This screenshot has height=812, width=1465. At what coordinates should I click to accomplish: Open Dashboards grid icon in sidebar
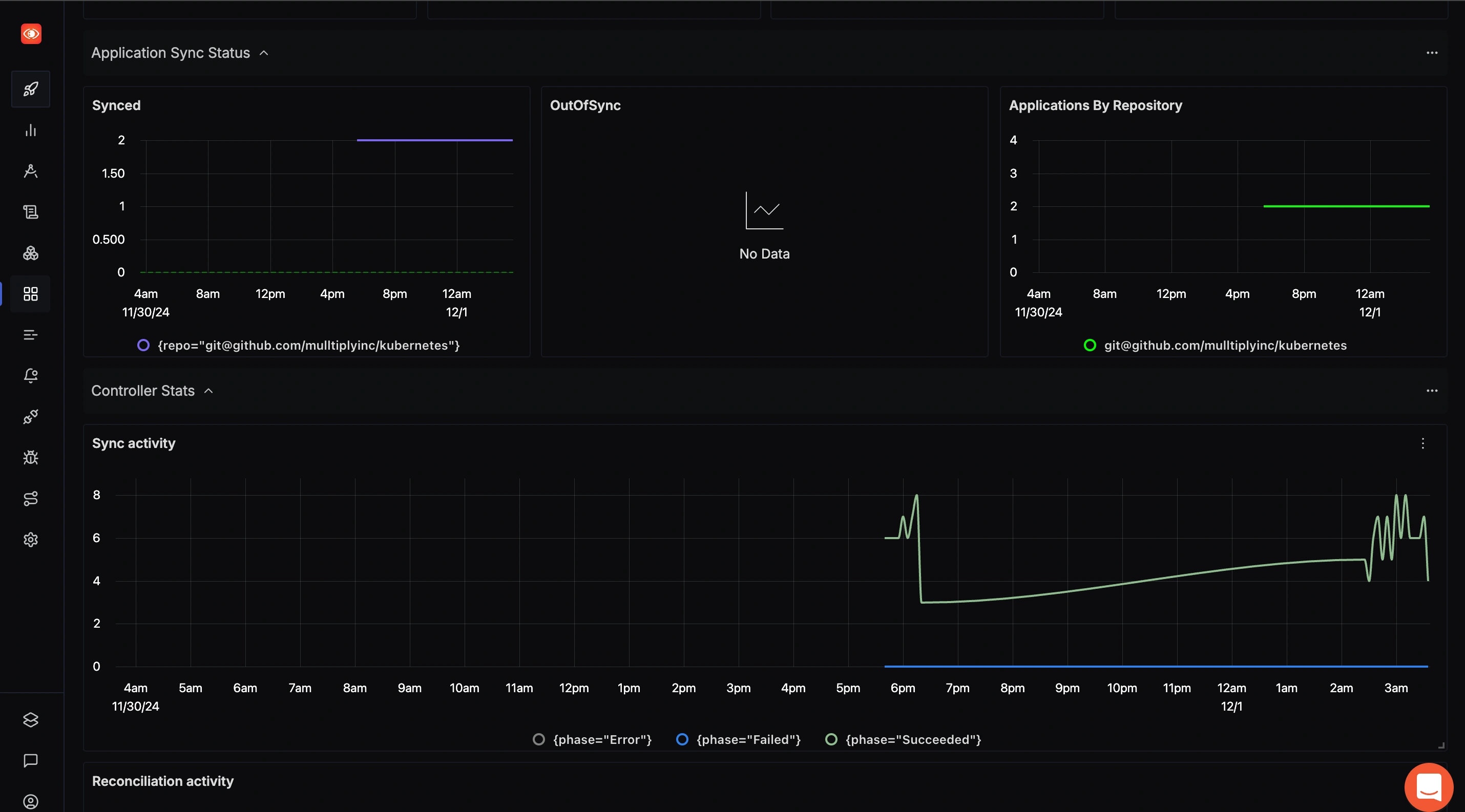click(31, 294)
